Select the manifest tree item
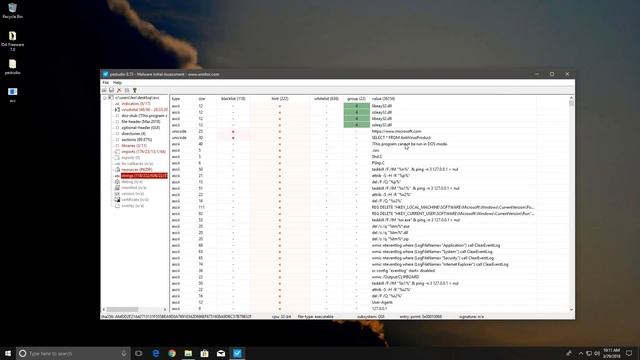The height and width of the screenshot is (360, 640). (x=134, y=188)
